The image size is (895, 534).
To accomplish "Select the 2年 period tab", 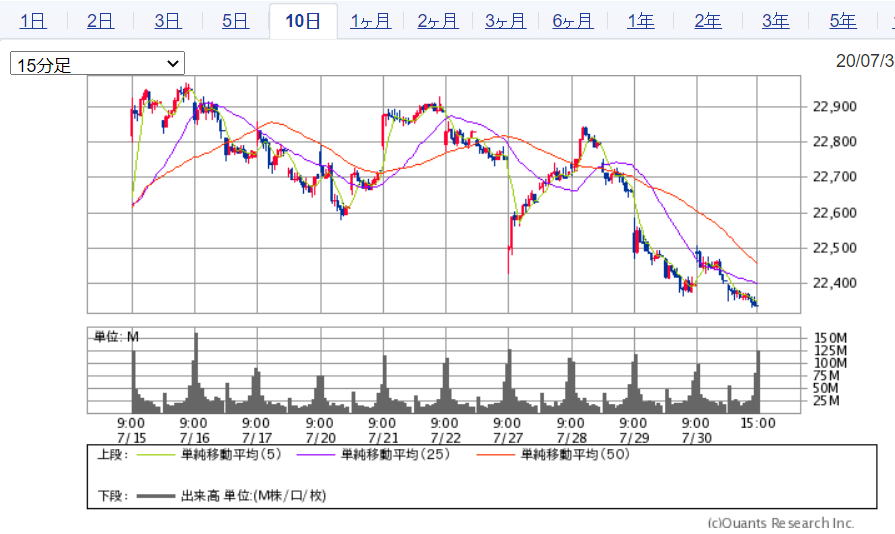I will tap(708, 20).
